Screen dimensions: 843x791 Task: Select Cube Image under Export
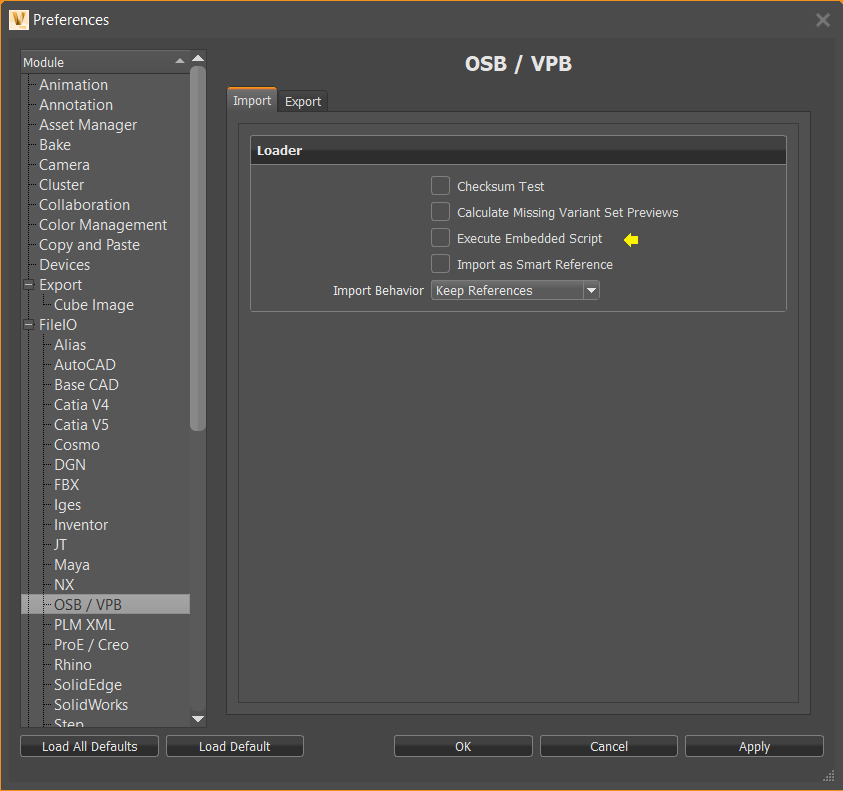point(93,304)
